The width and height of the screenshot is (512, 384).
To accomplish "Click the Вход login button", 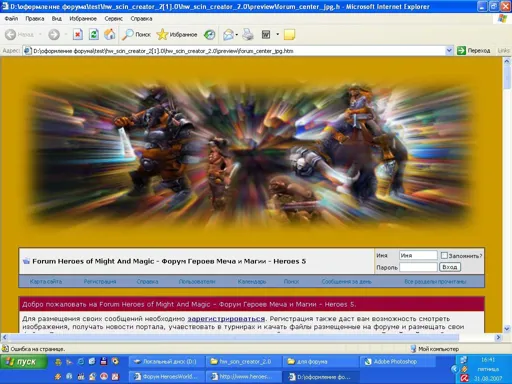I will click(450, 267).
